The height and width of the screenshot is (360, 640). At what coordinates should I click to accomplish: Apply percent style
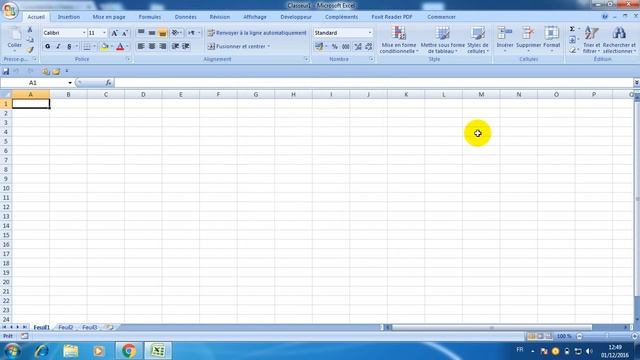coord(335,47)
